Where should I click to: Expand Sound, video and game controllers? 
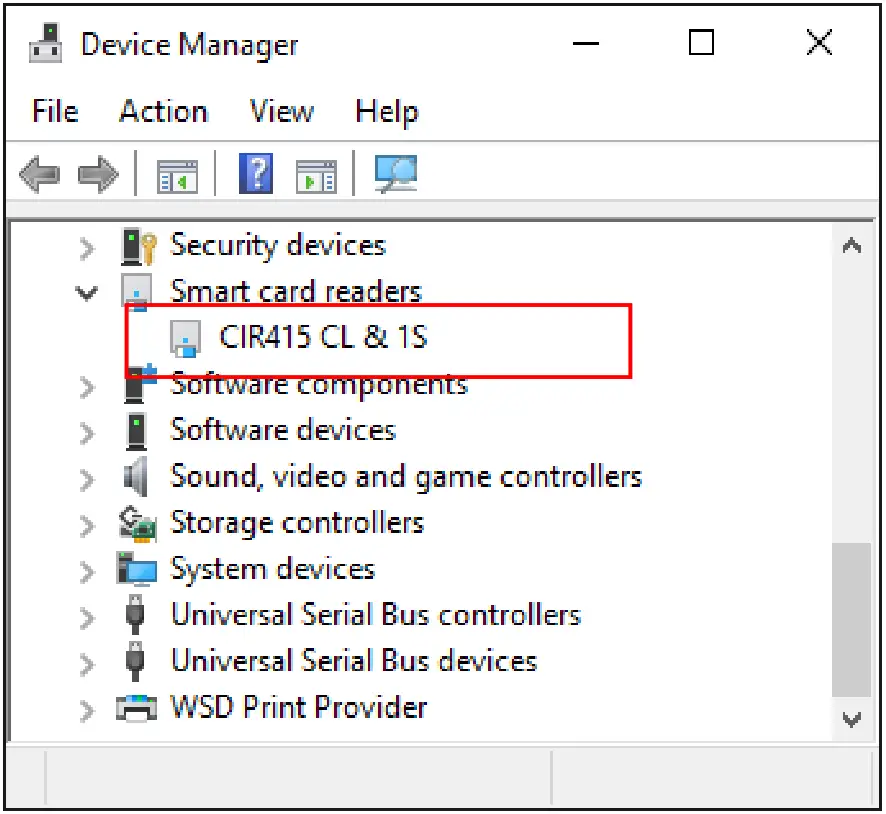point(88,478)
